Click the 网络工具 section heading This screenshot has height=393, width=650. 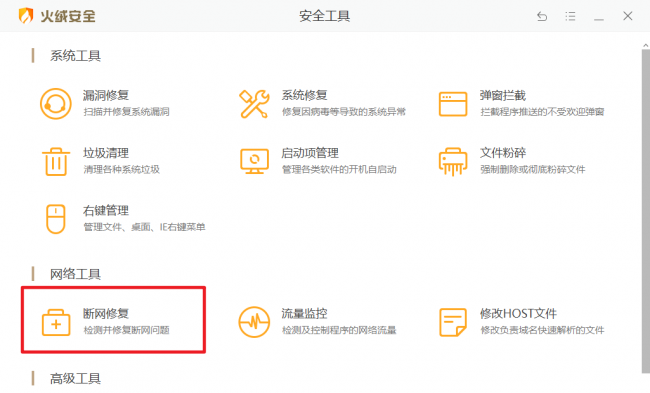click(x=75, y=274)
